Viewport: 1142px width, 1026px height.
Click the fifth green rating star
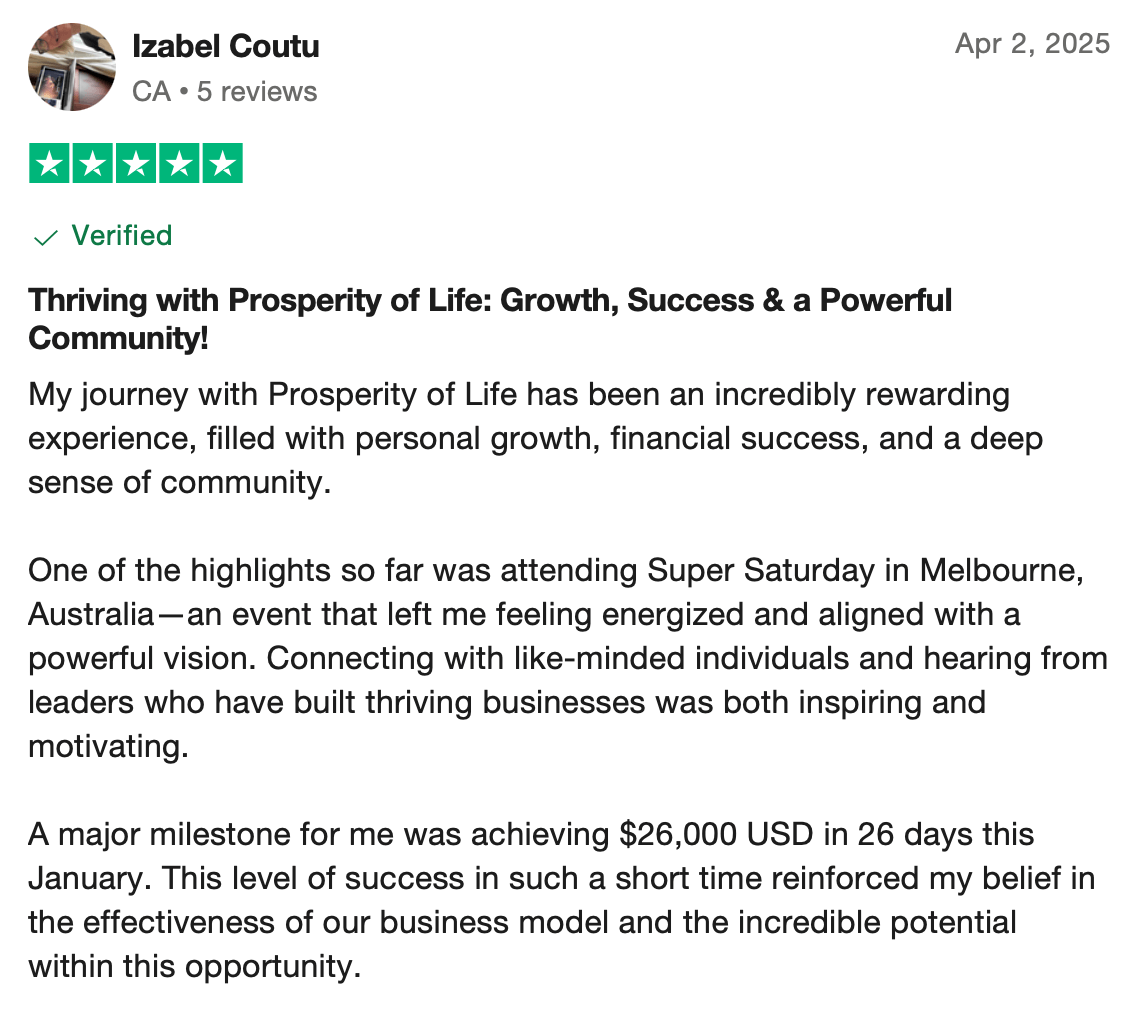point(222,164)
